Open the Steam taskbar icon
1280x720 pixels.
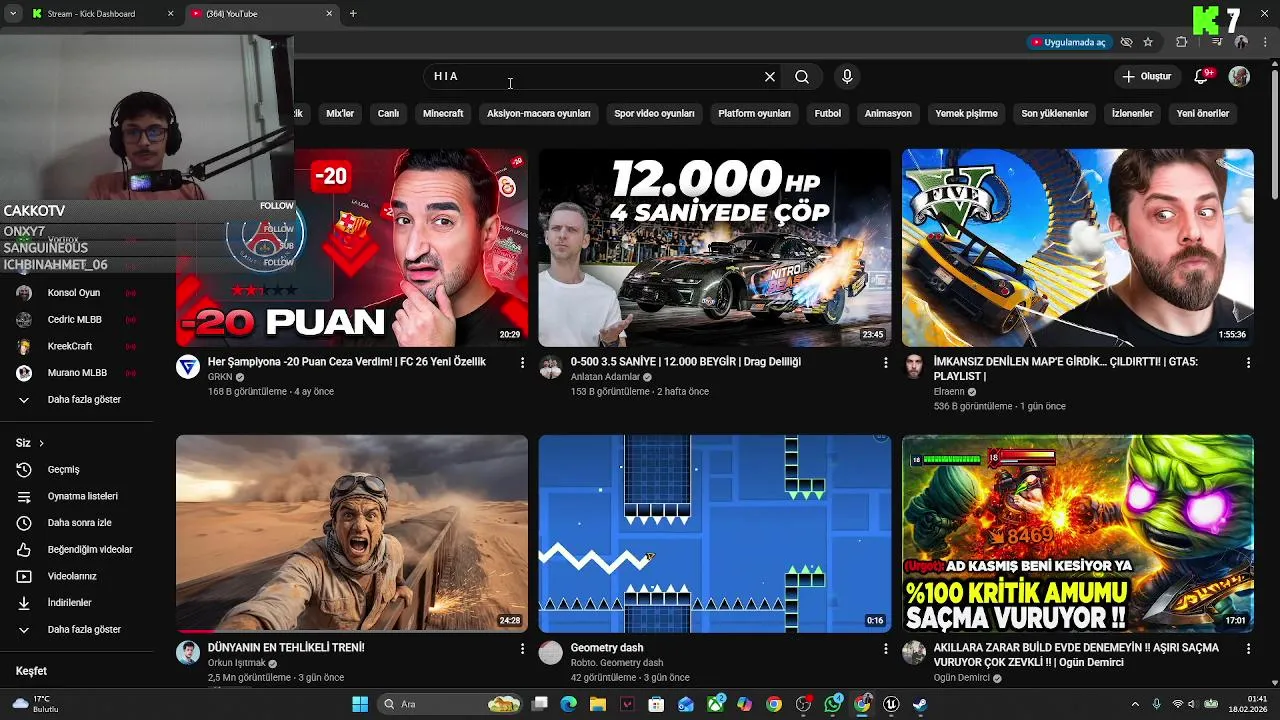click(x=920, y=704)
